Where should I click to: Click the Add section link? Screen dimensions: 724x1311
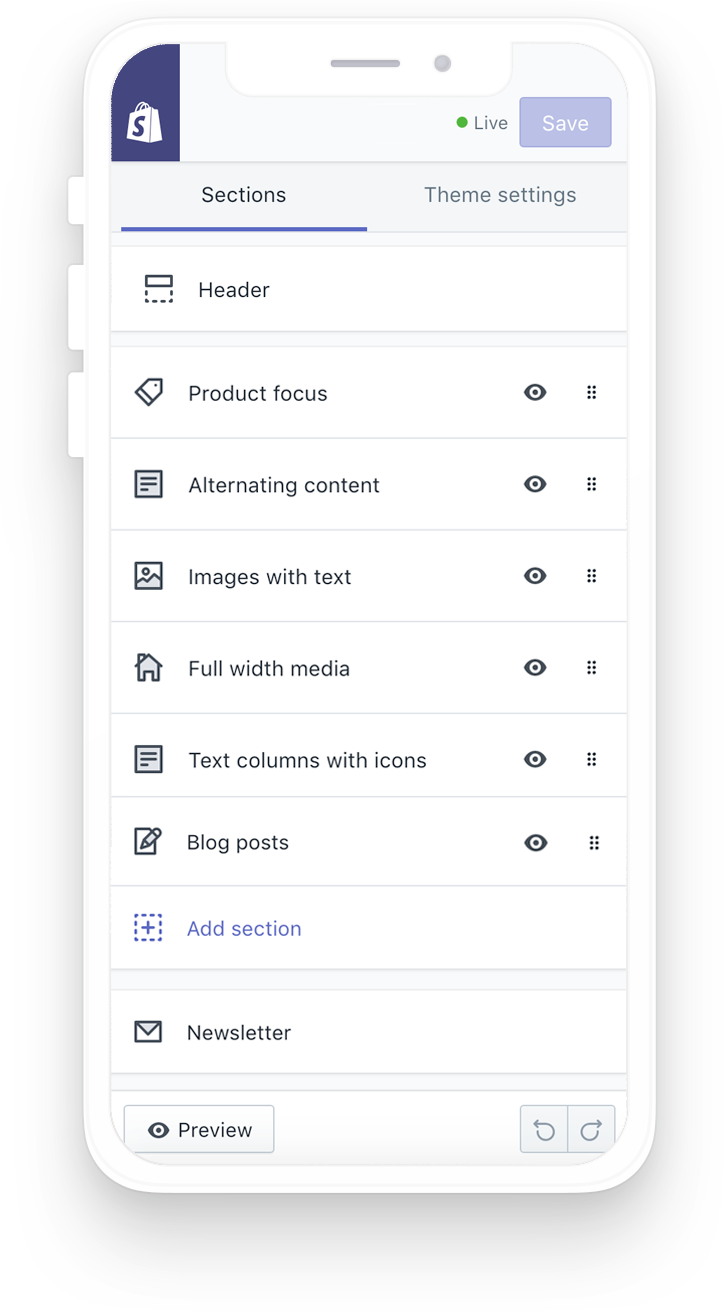point(244,928)
